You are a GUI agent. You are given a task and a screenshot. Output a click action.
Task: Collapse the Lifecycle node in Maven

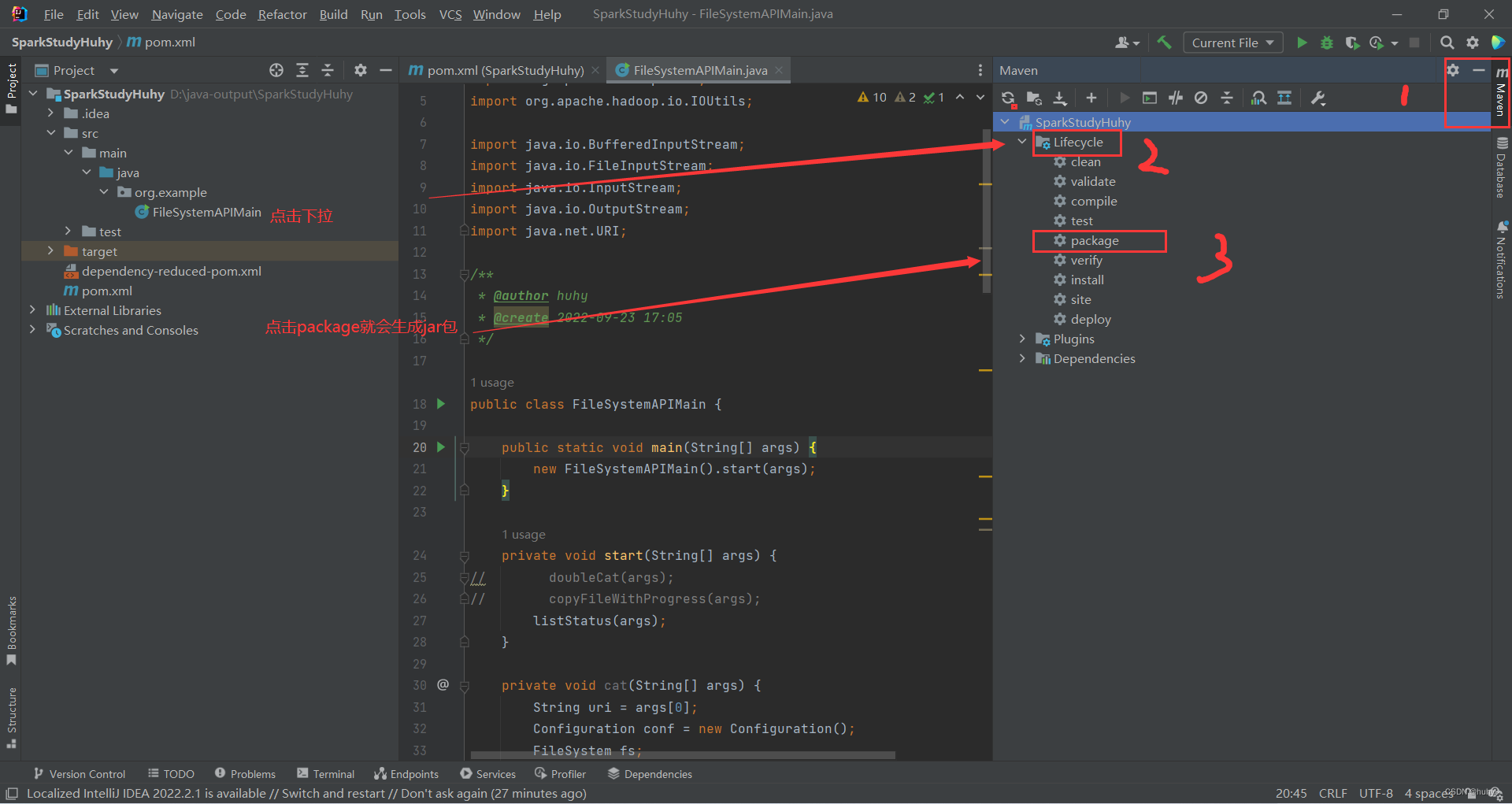[1022, 142]
